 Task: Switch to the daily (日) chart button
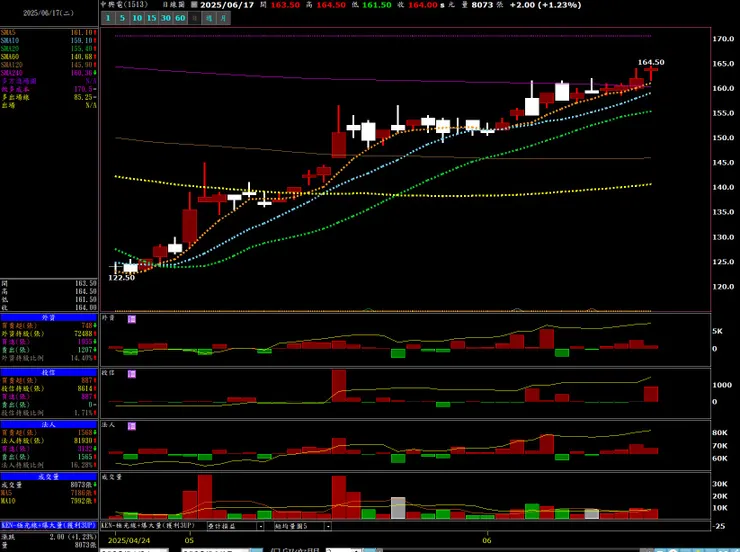point(194,18)
